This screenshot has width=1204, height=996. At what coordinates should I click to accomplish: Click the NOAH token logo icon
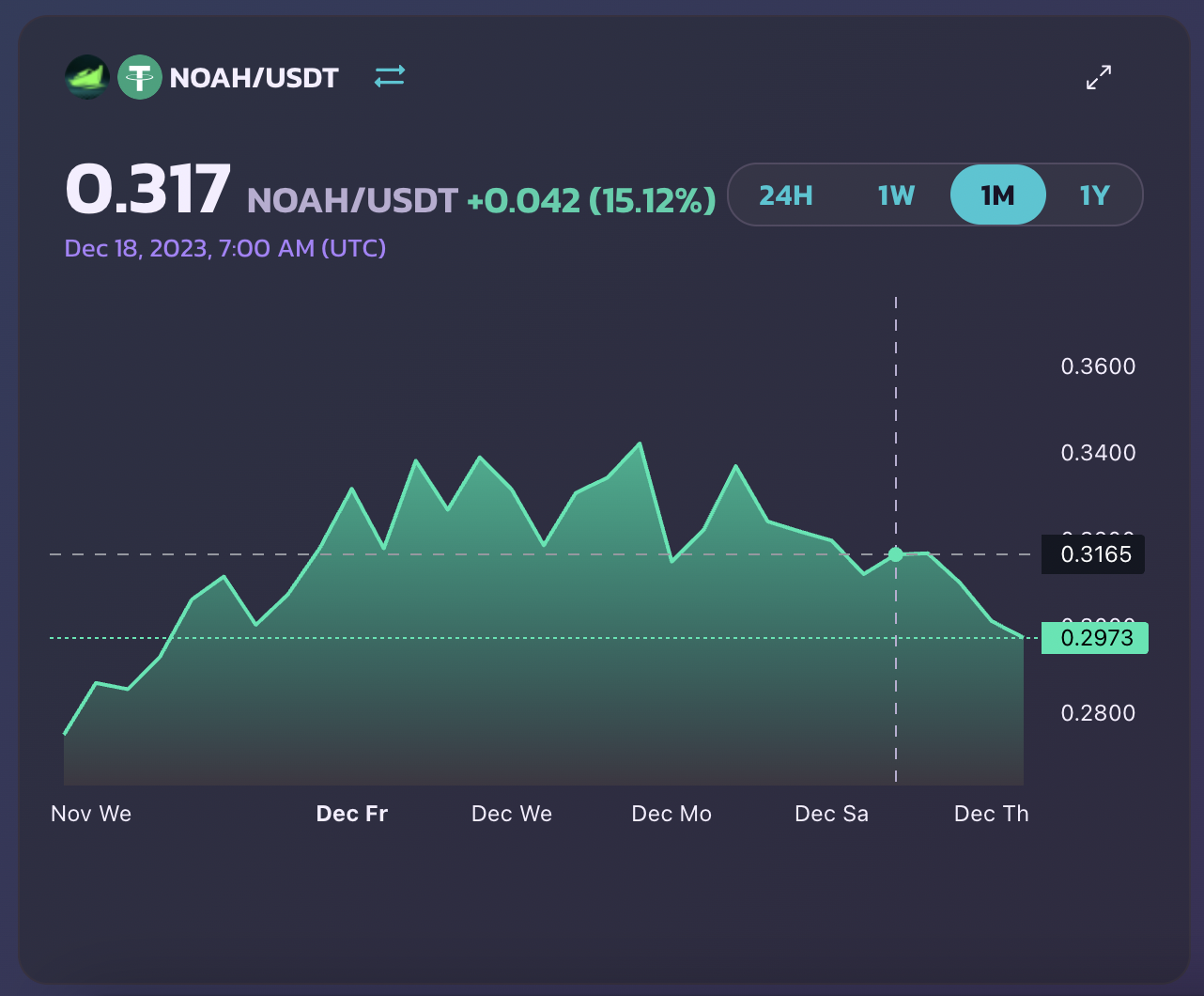(87, 77)
